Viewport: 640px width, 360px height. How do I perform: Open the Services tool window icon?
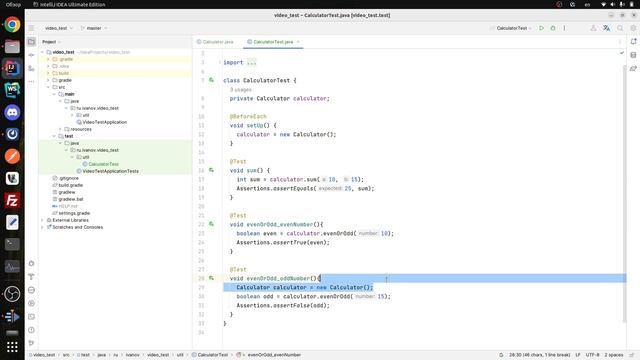[x=31, y=303]
